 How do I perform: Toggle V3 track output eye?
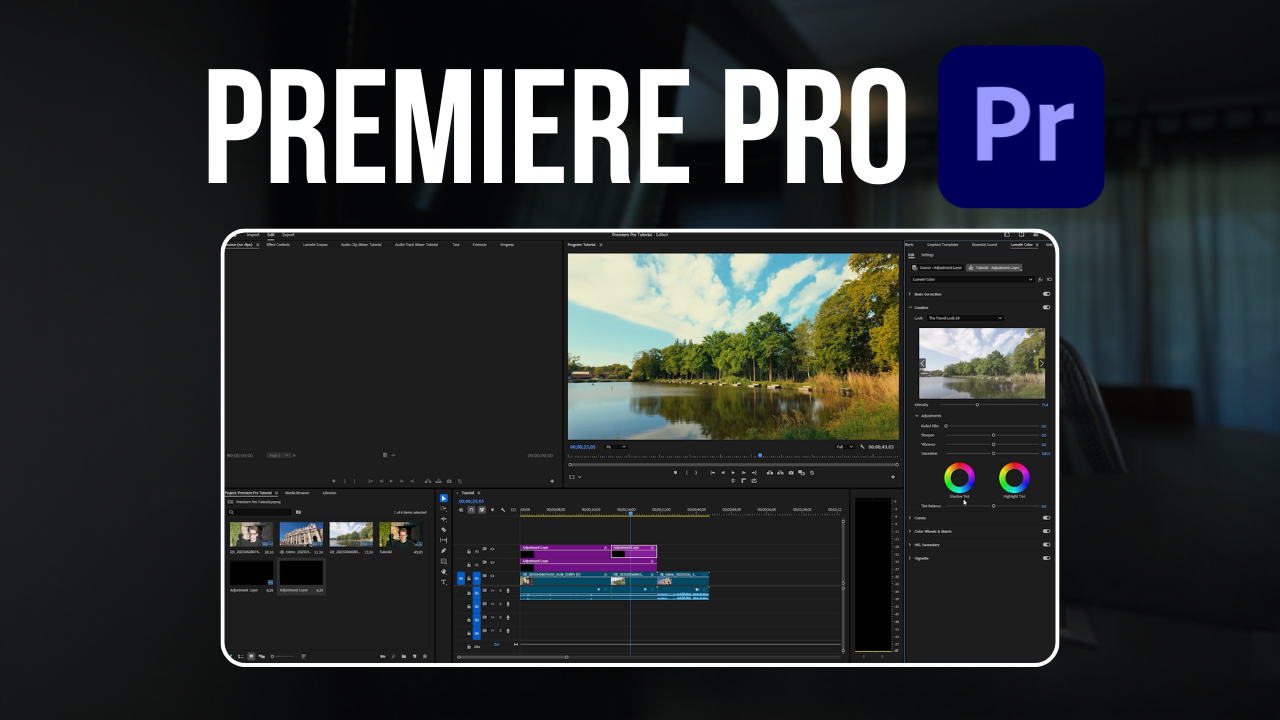[x=492, y=549]
